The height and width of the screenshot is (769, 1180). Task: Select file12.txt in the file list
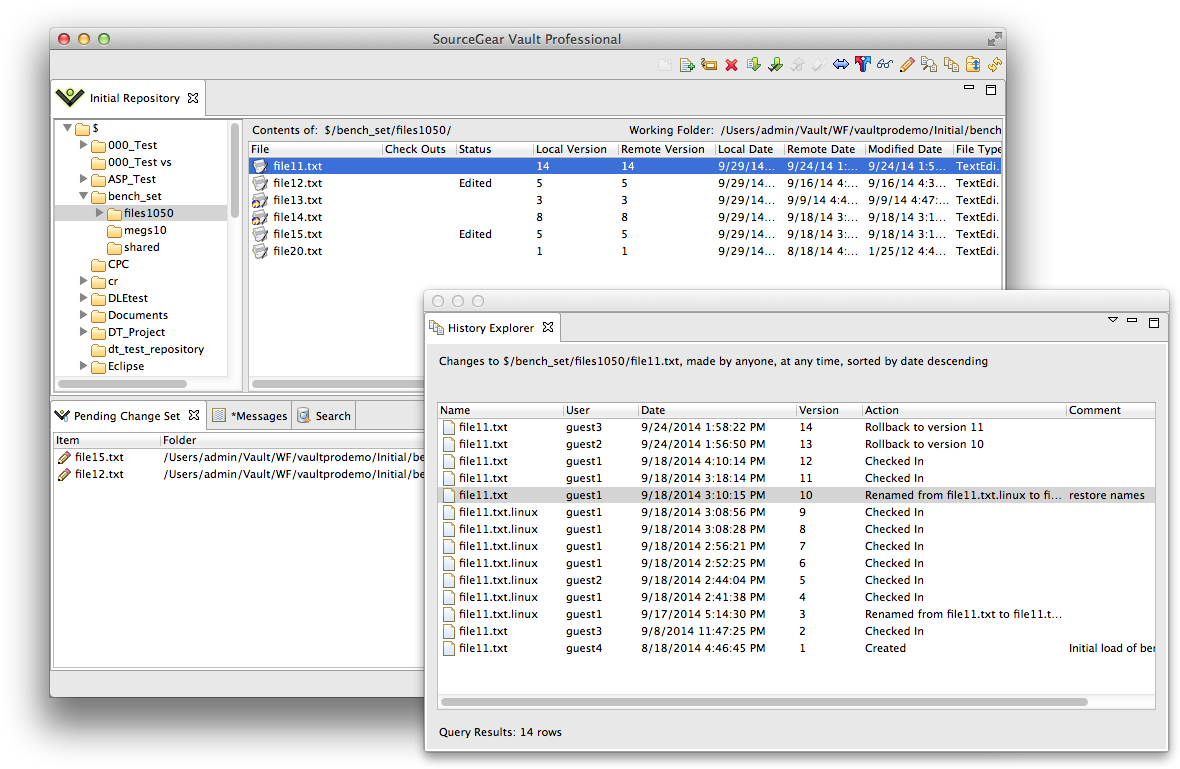(x=299, y=182)
